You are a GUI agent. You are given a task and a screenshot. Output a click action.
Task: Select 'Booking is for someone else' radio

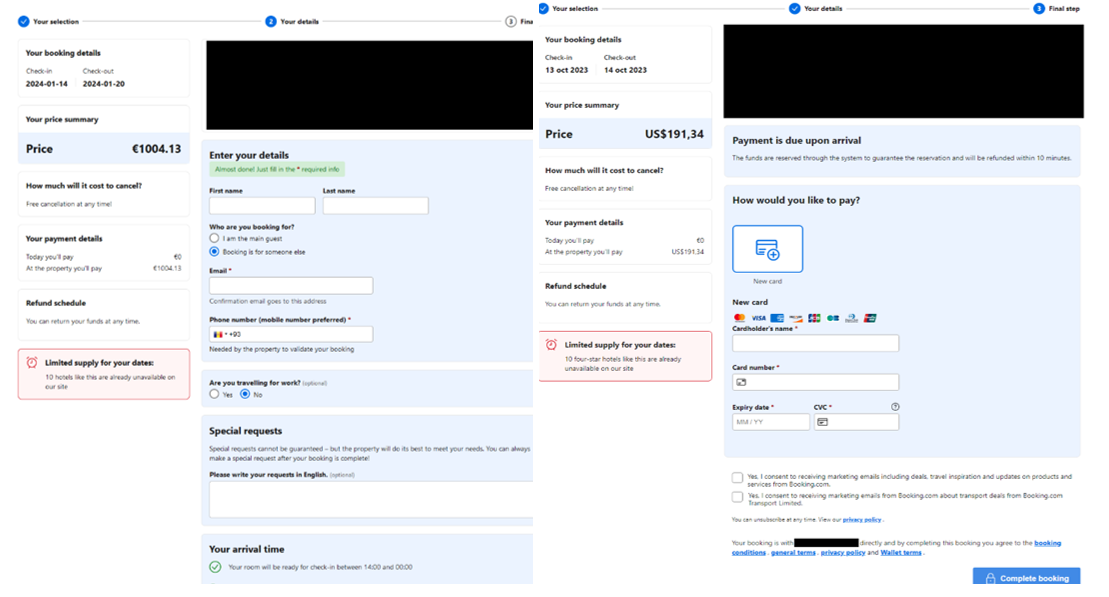click(214, 251)
